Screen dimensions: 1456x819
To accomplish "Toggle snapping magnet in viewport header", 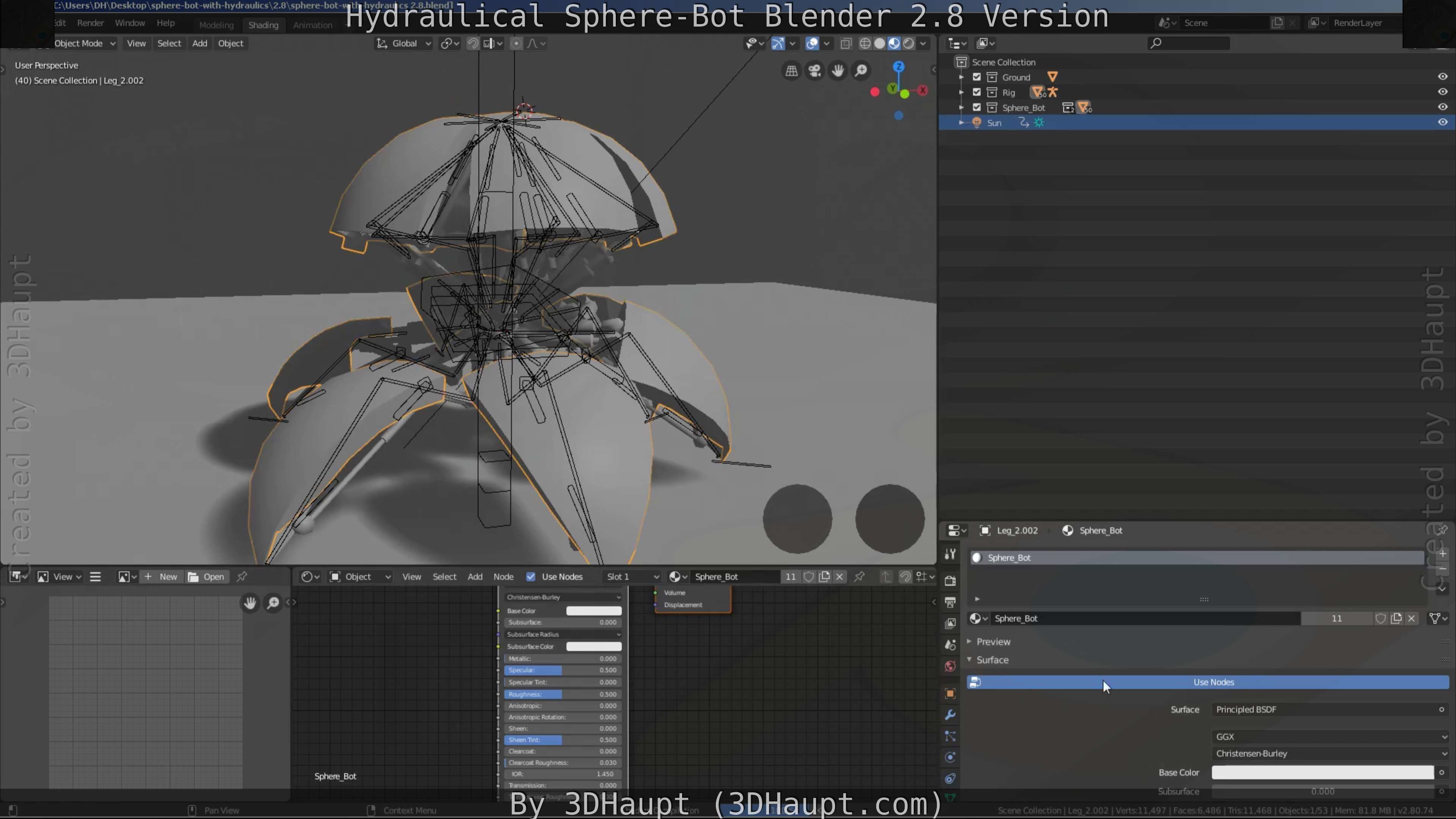I will [473, 44].
